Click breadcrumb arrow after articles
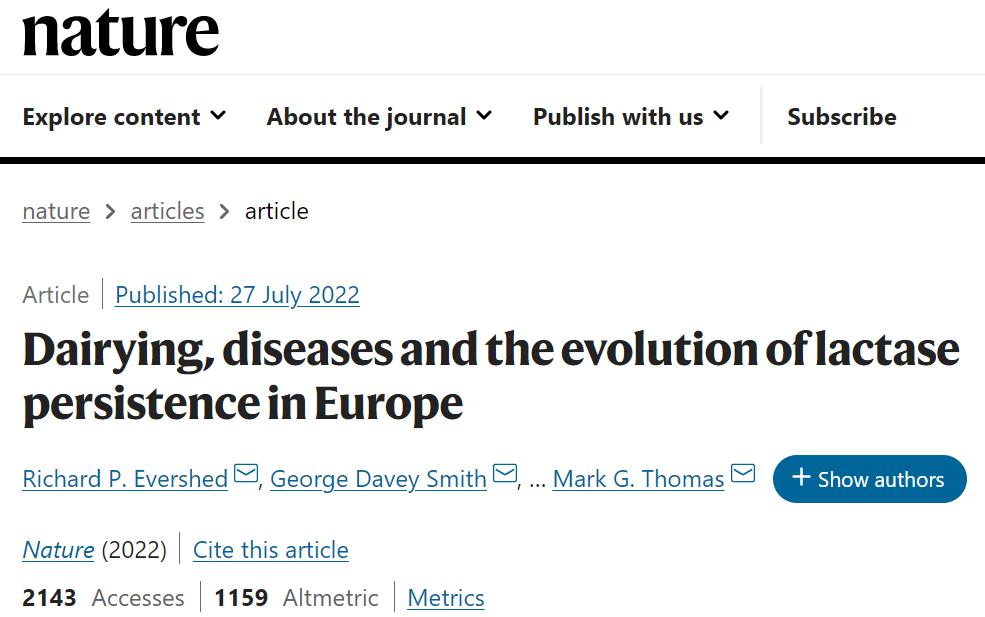 (x=225, y=212)
